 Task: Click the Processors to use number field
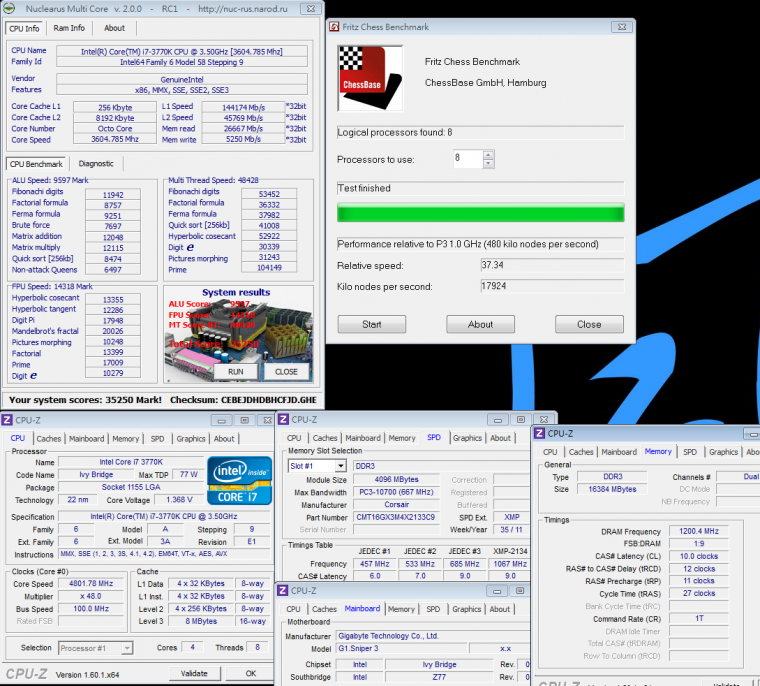tap(467, 158)
